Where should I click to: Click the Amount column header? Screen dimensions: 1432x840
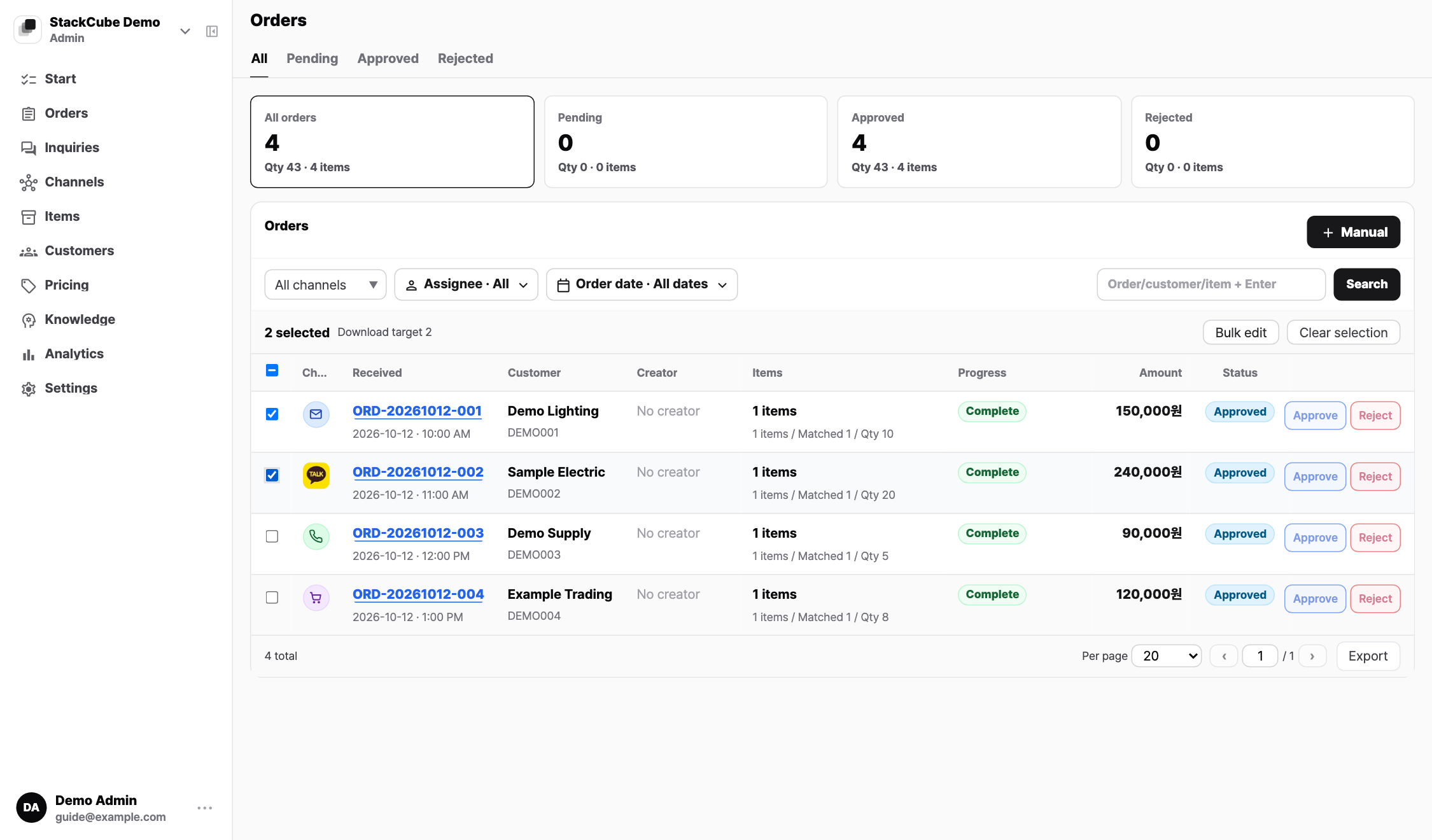click(1160, 373)
